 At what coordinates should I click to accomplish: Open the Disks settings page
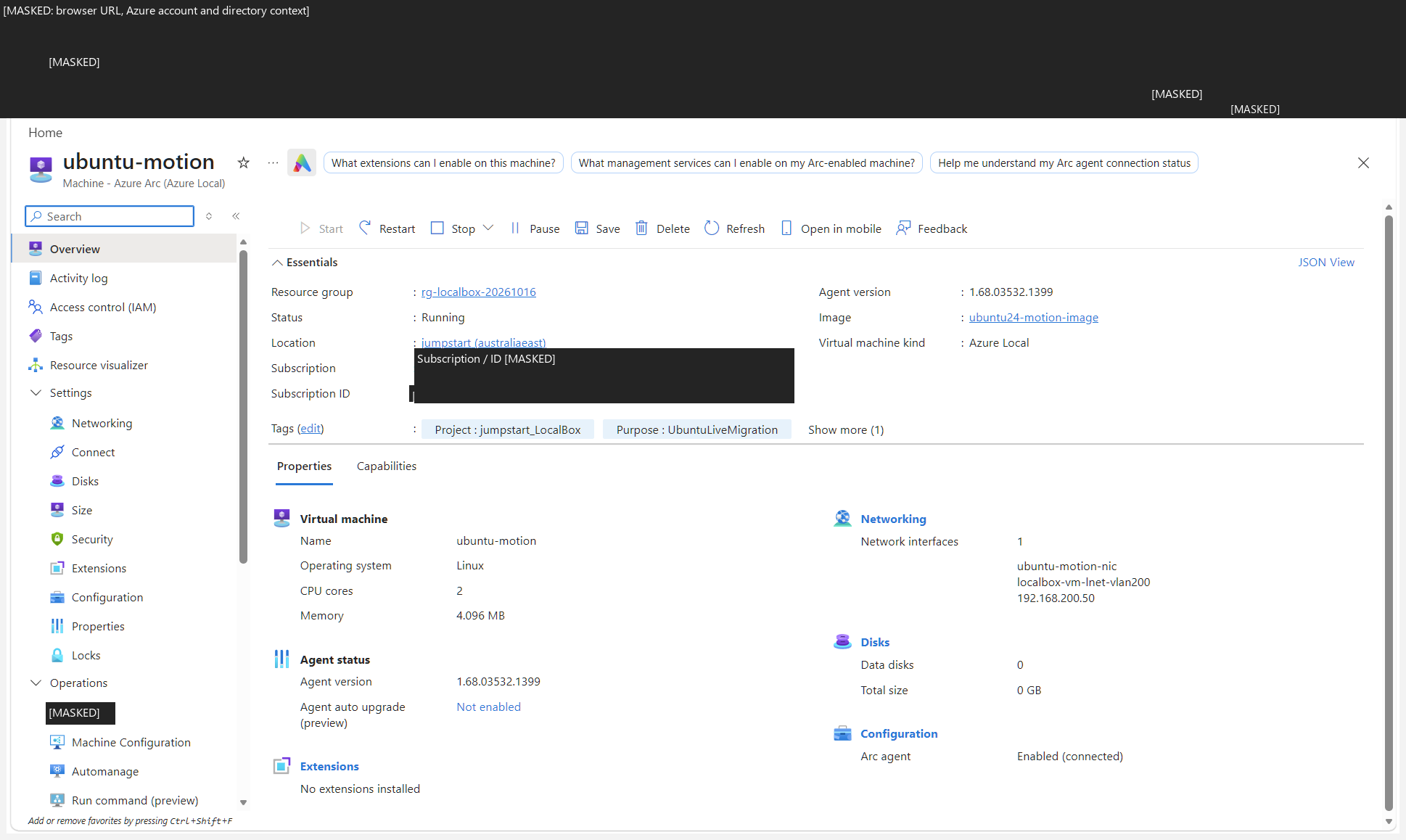(85, 481)
